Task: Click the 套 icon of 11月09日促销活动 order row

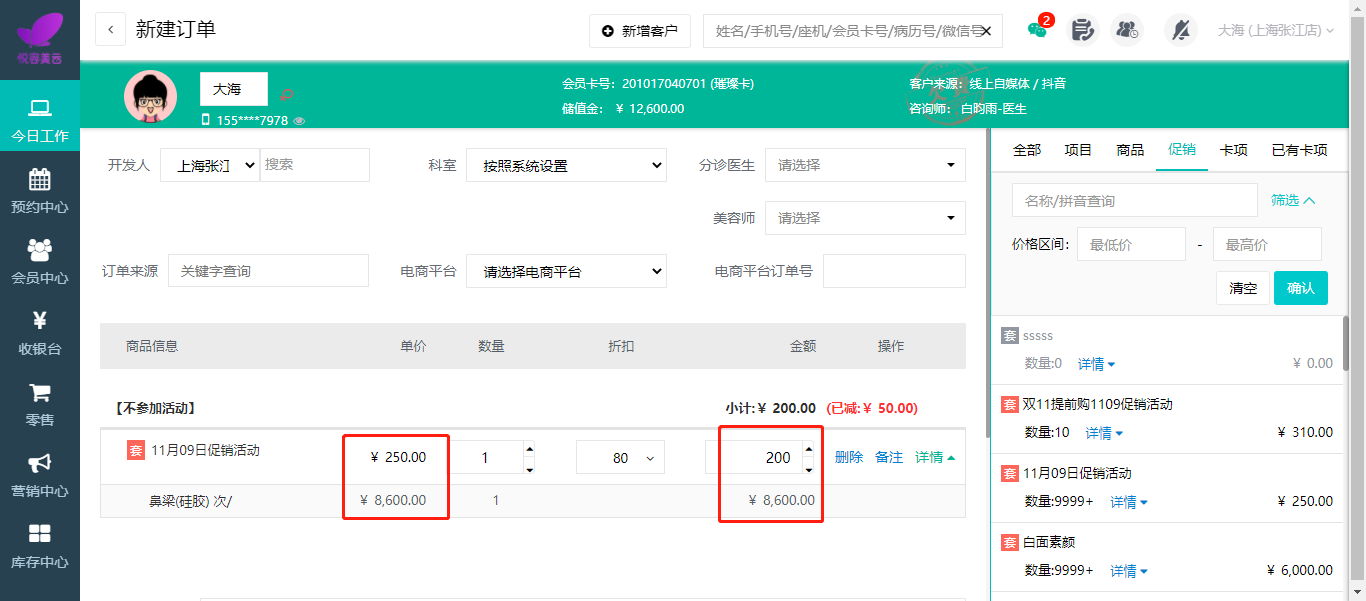Action: [x=136, y=450]
